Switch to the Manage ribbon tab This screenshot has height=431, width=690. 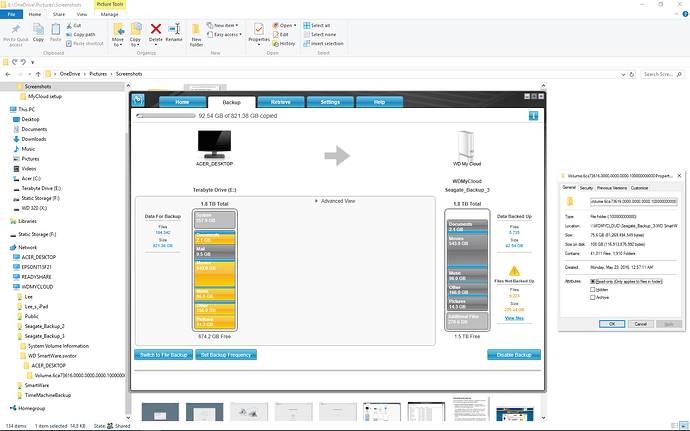(x=109, y=15)
